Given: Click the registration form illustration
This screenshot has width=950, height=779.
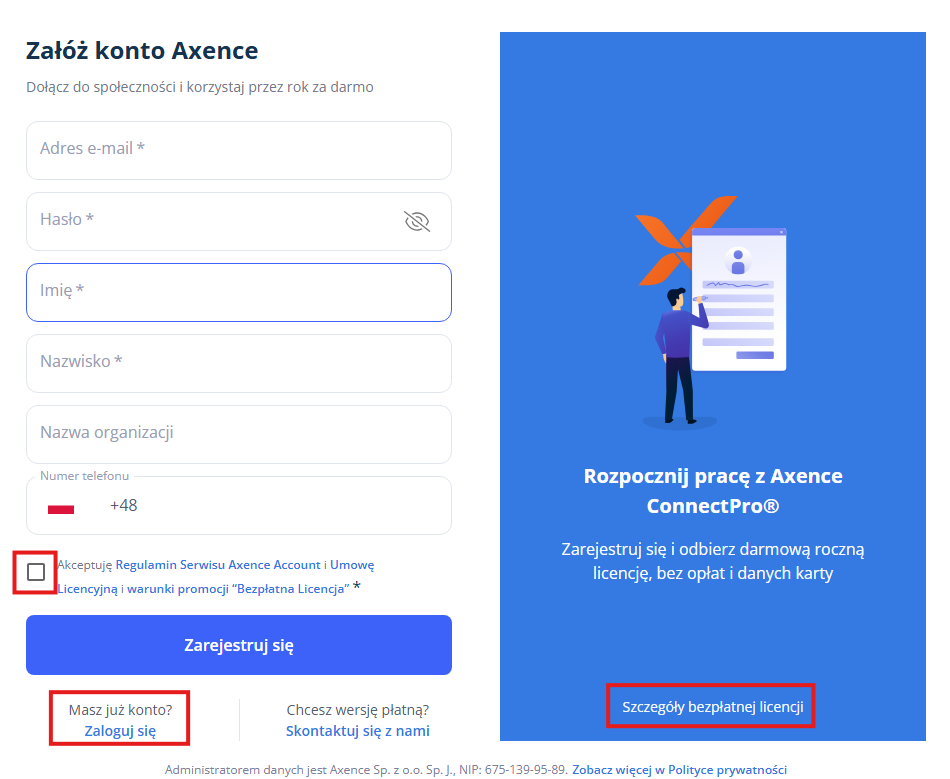Looking at the screenshot, I should (x=738, y=300).
